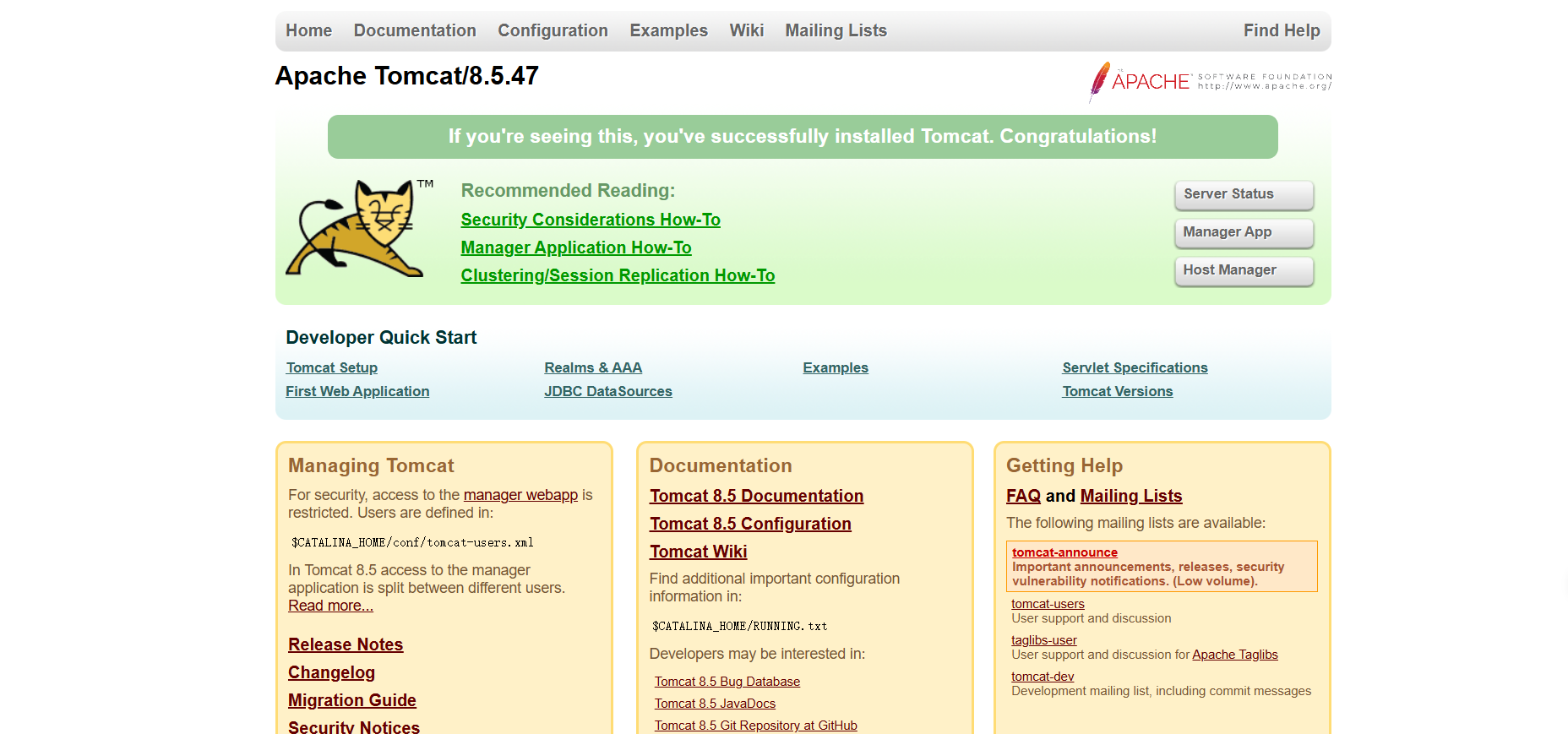Screen dimensions: 1568x734
Task: Click the $CATALINA_HOME/conf/tomcat-users.xml path text
Action: pyautogui.click(x=412, y=542)
